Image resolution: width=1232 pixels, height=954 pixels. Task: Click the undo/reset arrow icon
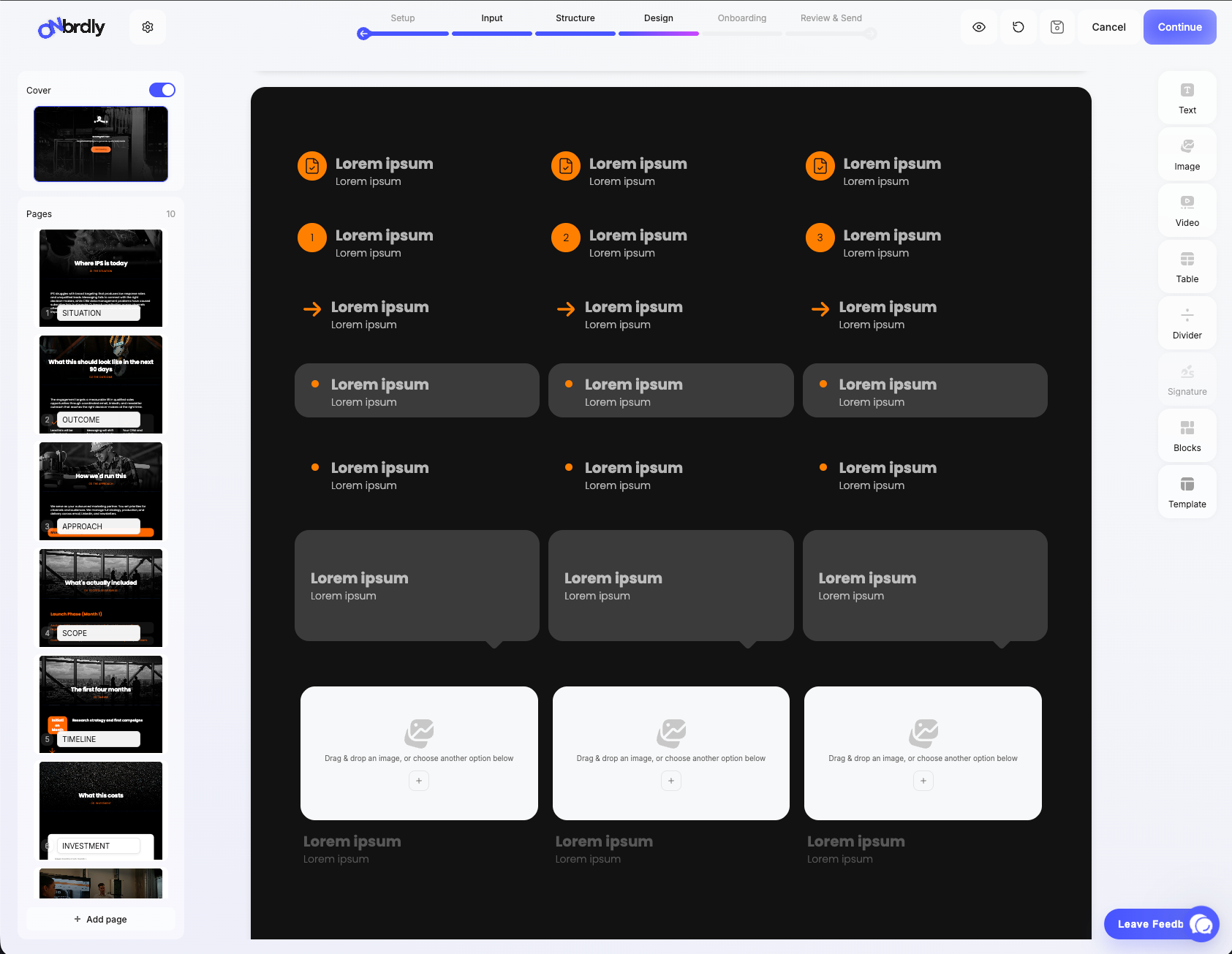[x=1018, y=27]
